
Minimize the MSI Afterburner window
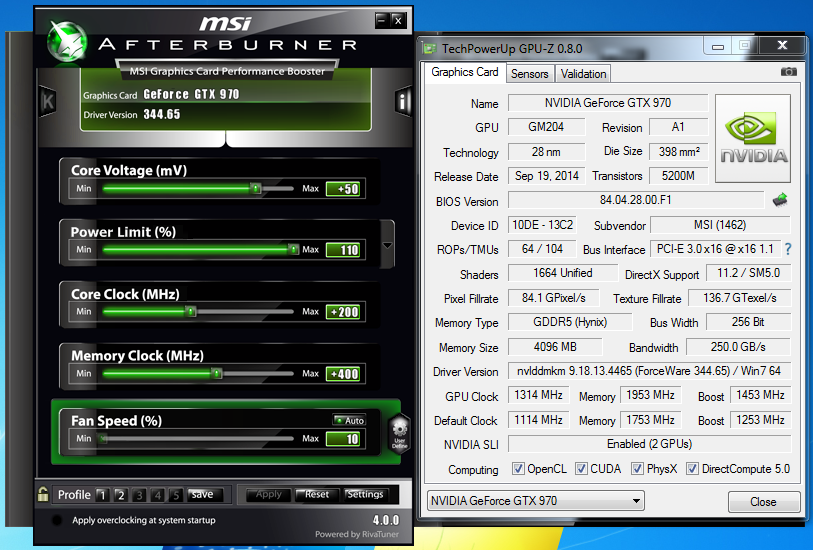tap(382, 21)
